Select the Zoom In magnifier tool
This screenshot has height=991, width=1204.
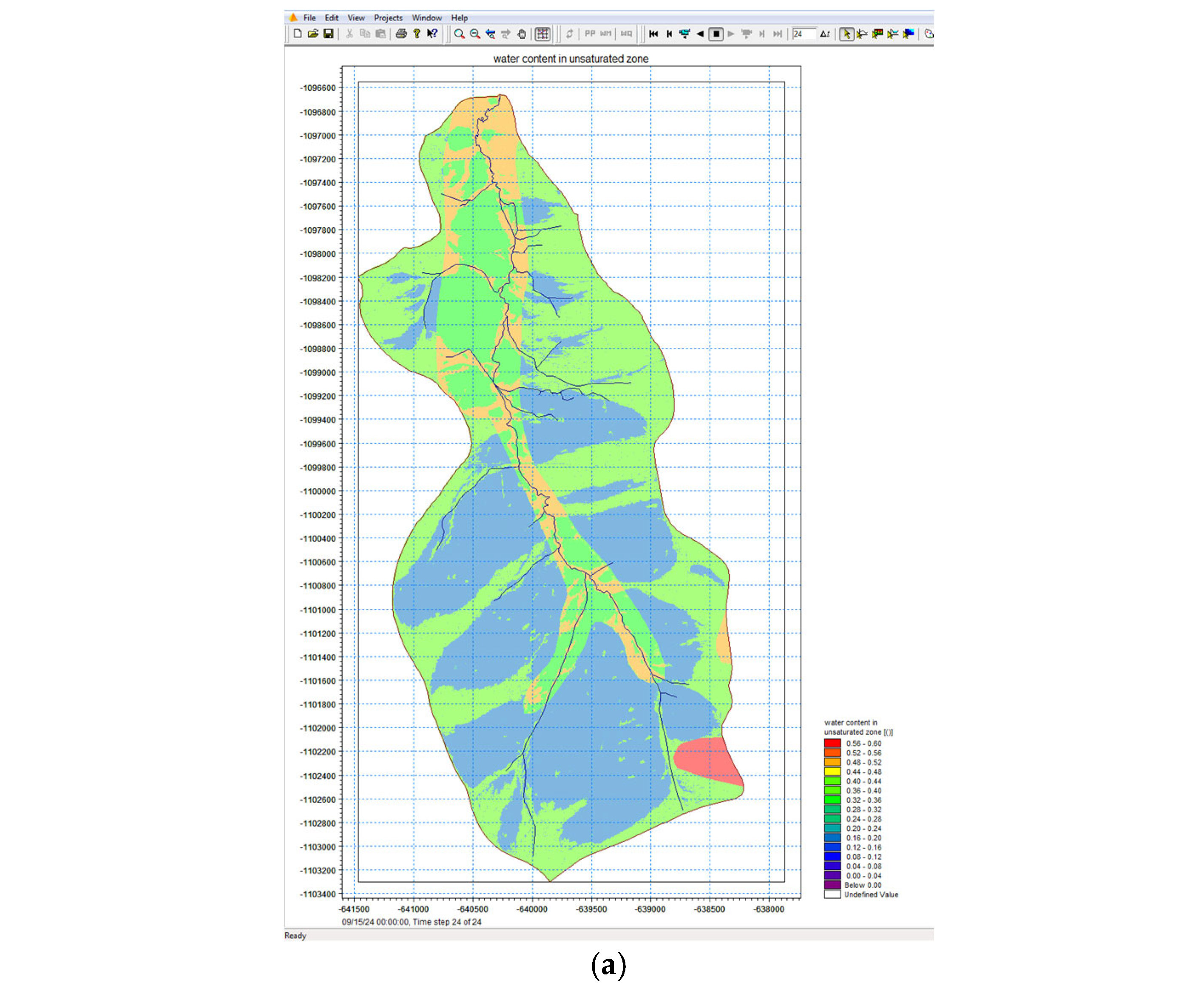tap(459, 34)
